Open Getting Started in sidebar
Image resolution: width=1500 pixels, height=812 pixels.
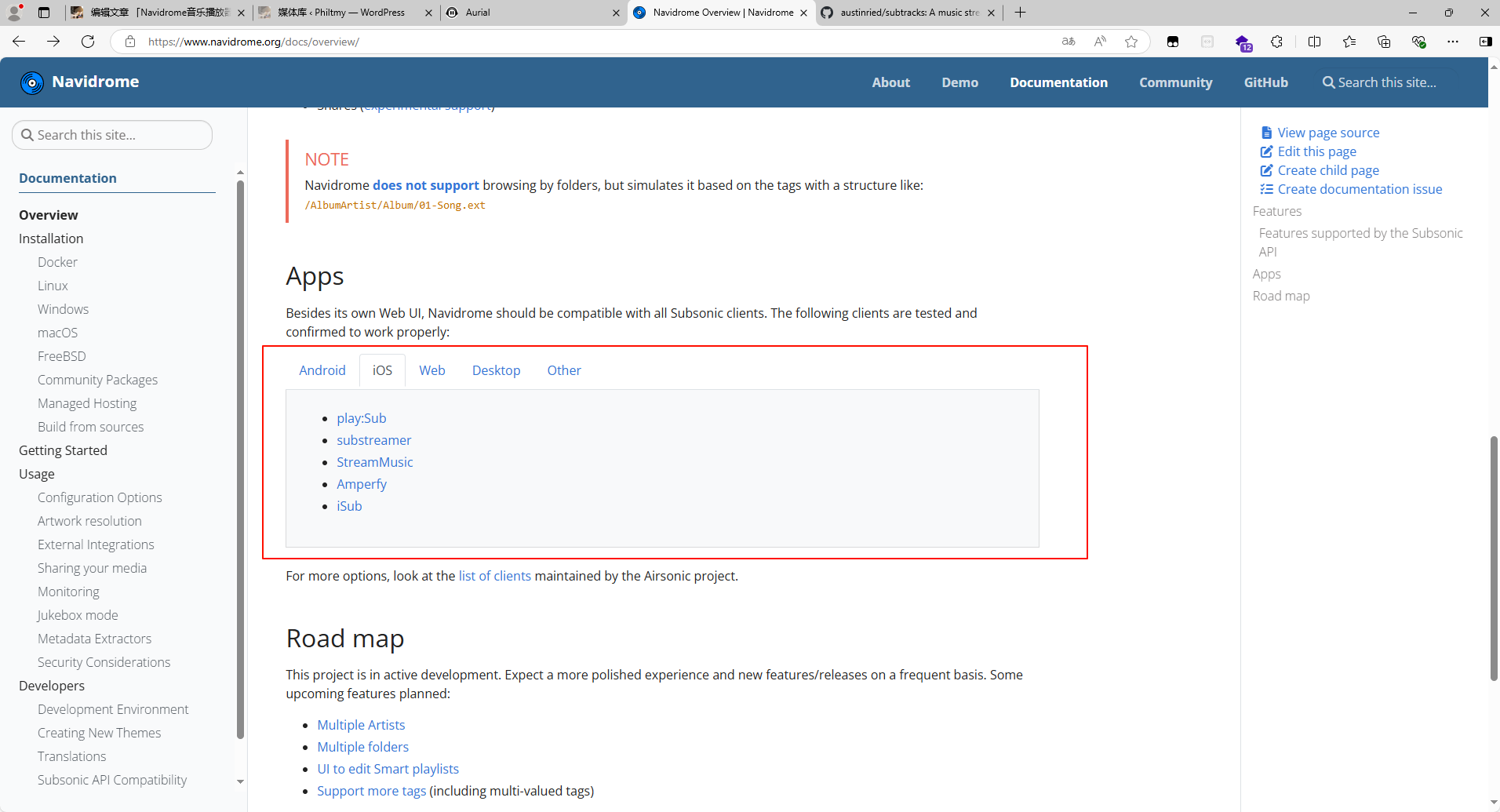(x=63, y=450)
